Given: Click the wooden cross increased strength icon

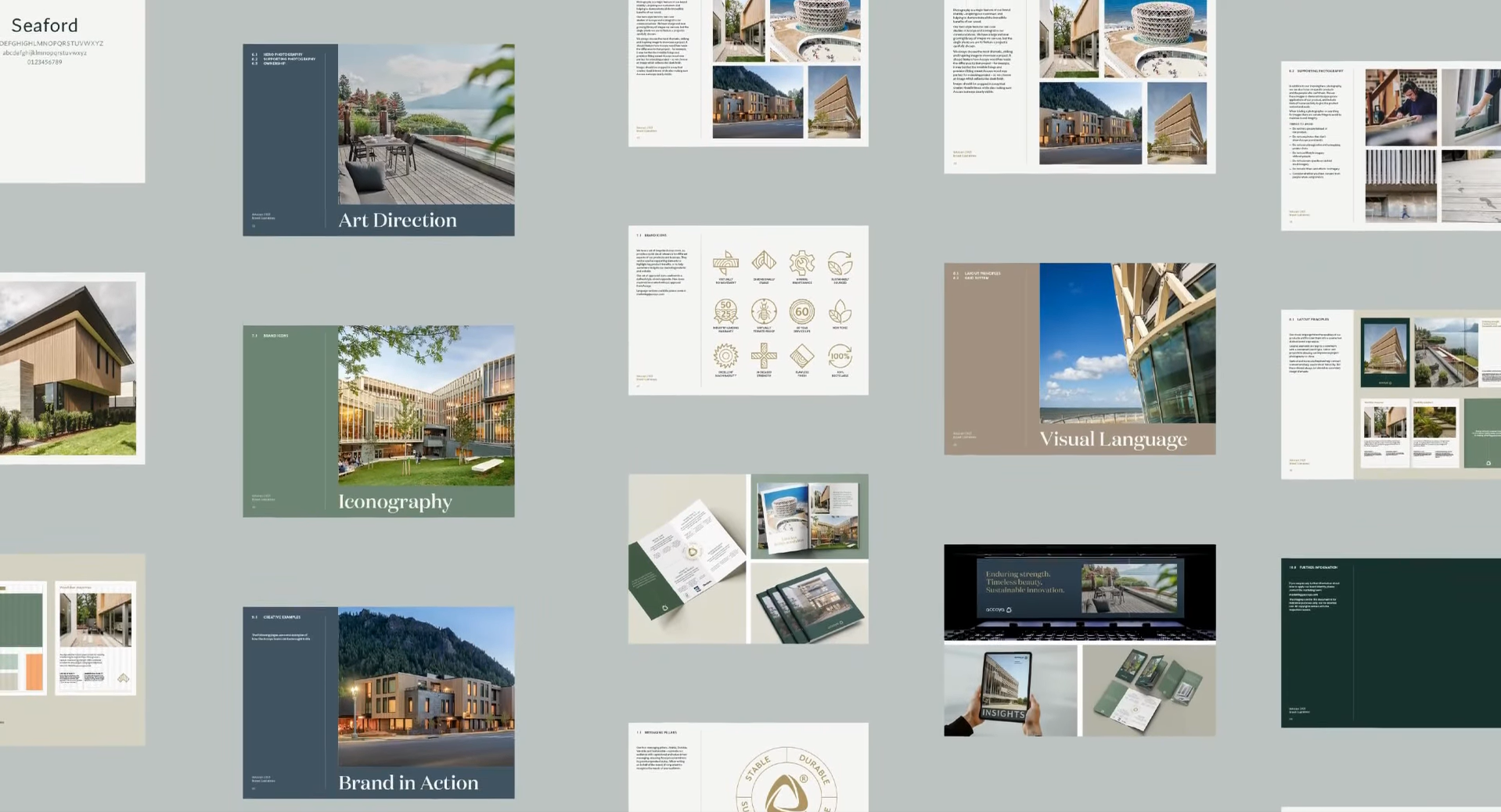Looking at the screenshot, I should tap(764, 357).
